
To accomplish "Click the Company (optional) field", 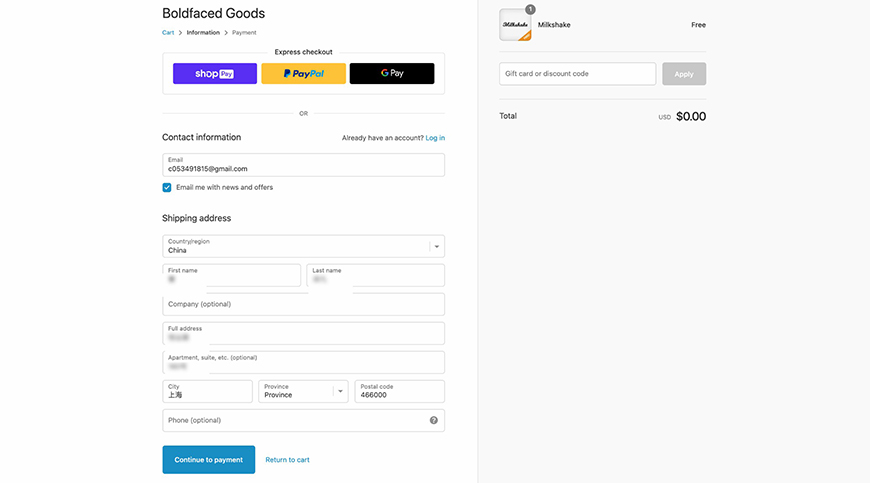I will click(304, 304).
